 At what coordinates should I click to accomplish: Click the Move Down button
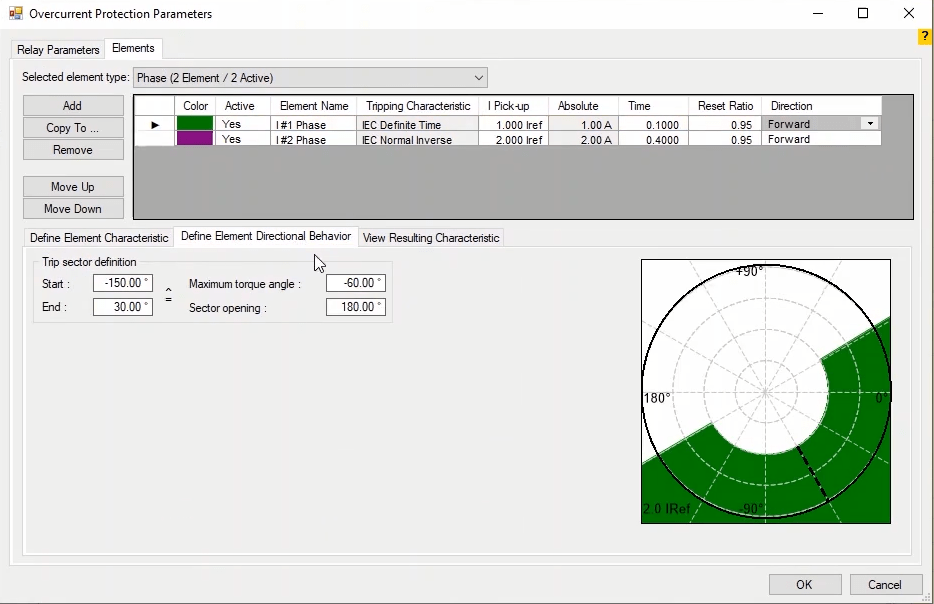73,209
